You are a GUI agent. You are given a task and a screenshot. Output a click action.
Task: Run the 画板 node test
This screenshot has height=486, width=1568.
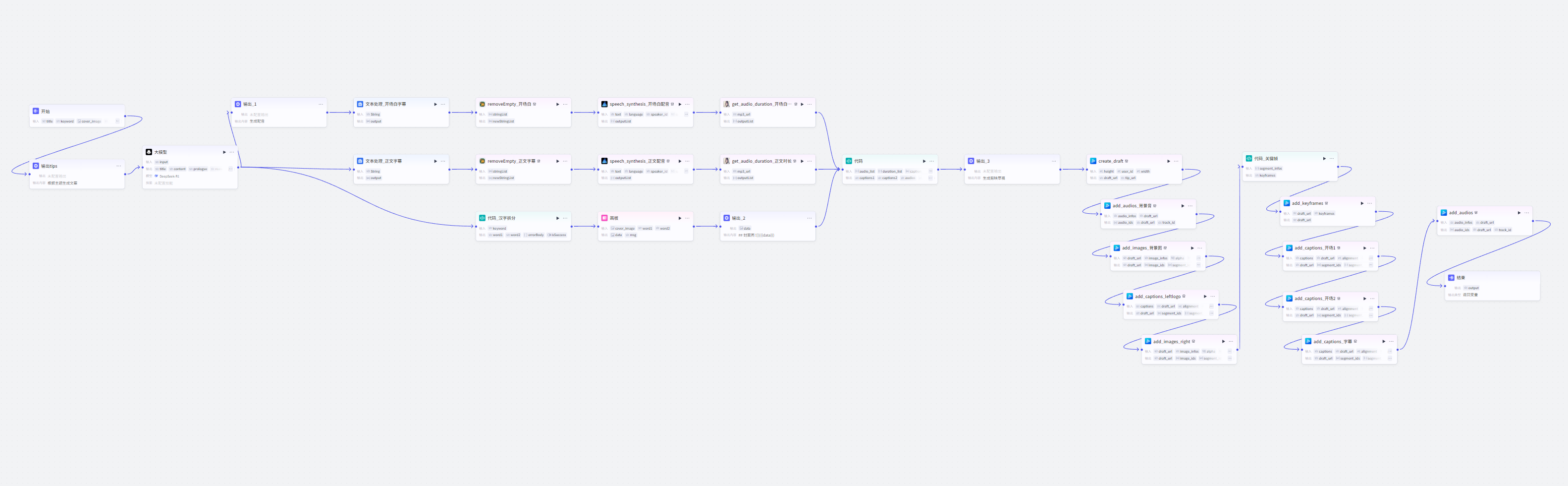[x=680, y=217]
